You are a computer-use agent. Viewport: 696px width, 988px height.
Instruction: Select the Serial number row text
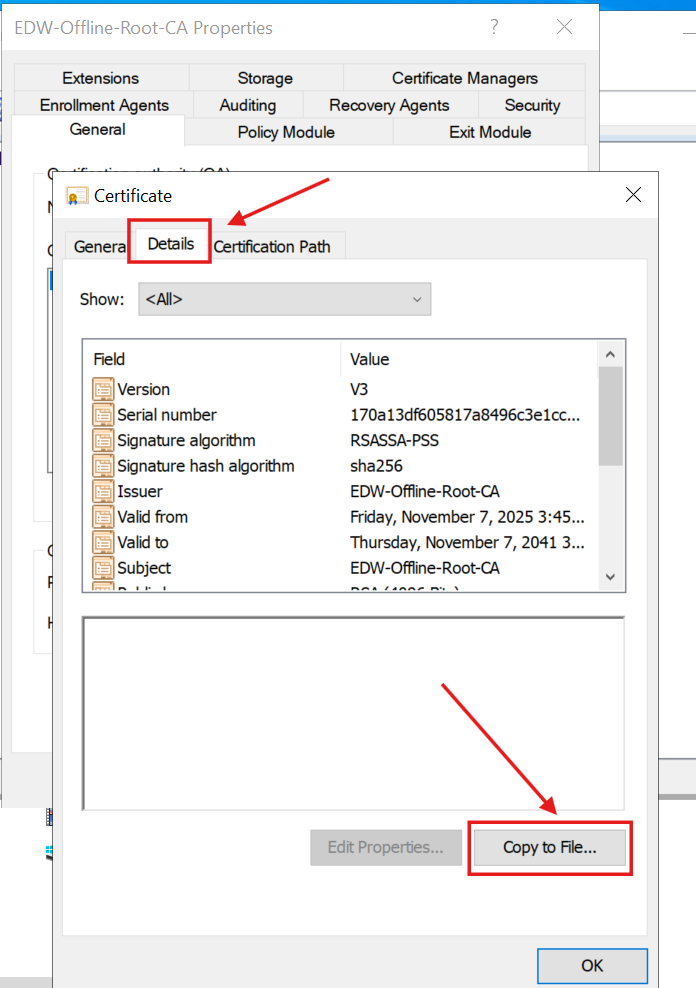pyautogui.click(x=167, y=415)
